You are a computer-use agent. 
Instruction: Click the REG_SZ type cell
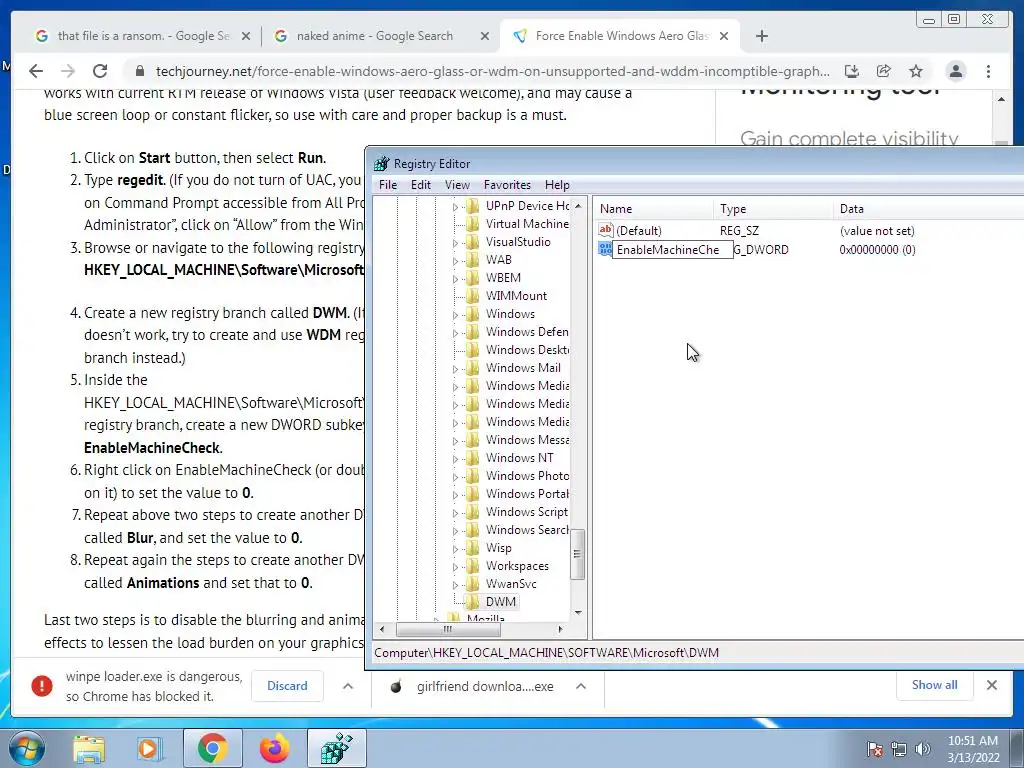point(739,231)
